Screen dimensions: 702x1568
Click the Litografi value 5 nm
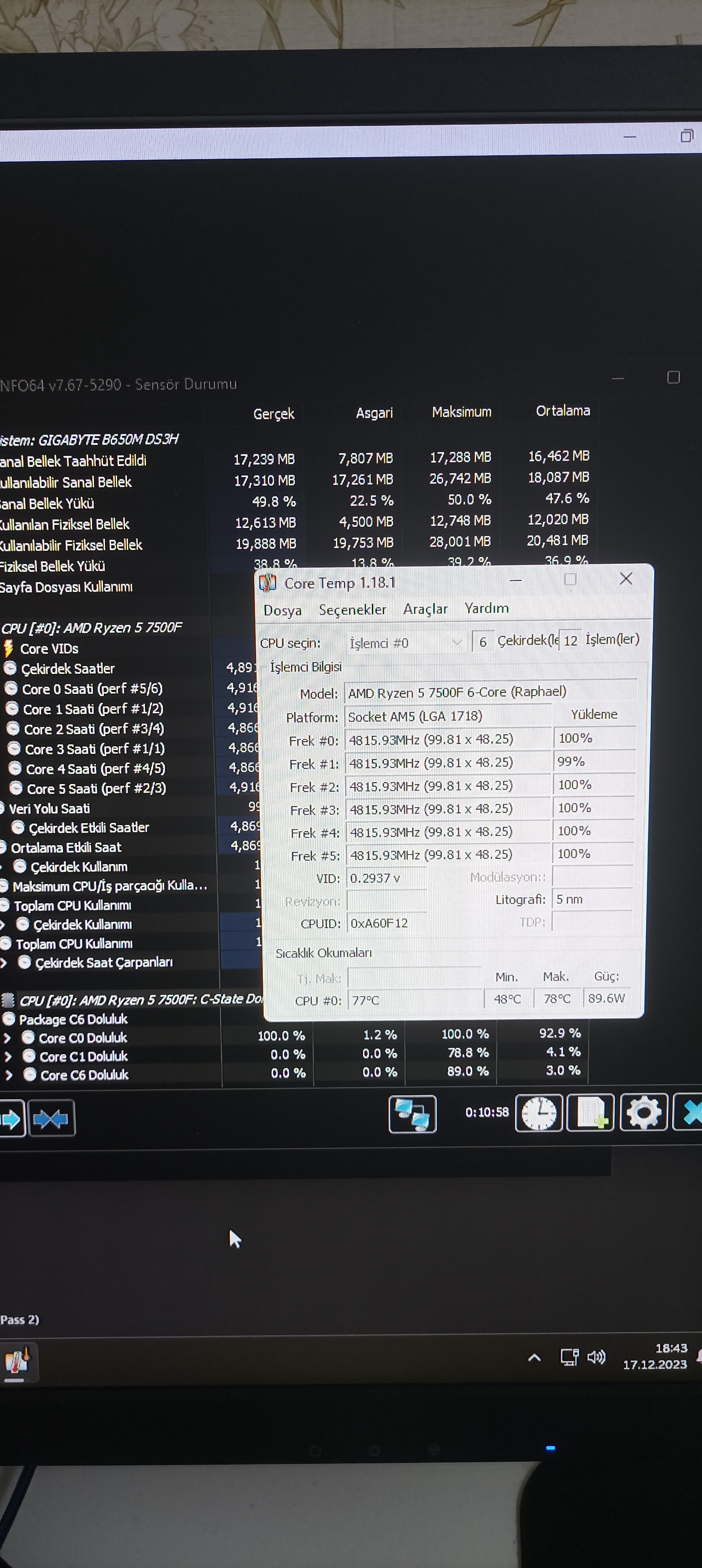[x=592, y=899]
